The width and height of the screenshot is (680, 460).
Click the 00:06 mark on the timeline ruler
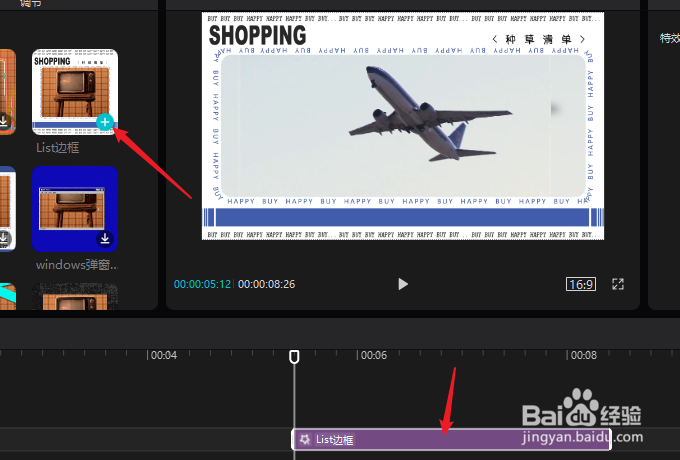click(373, 356)
